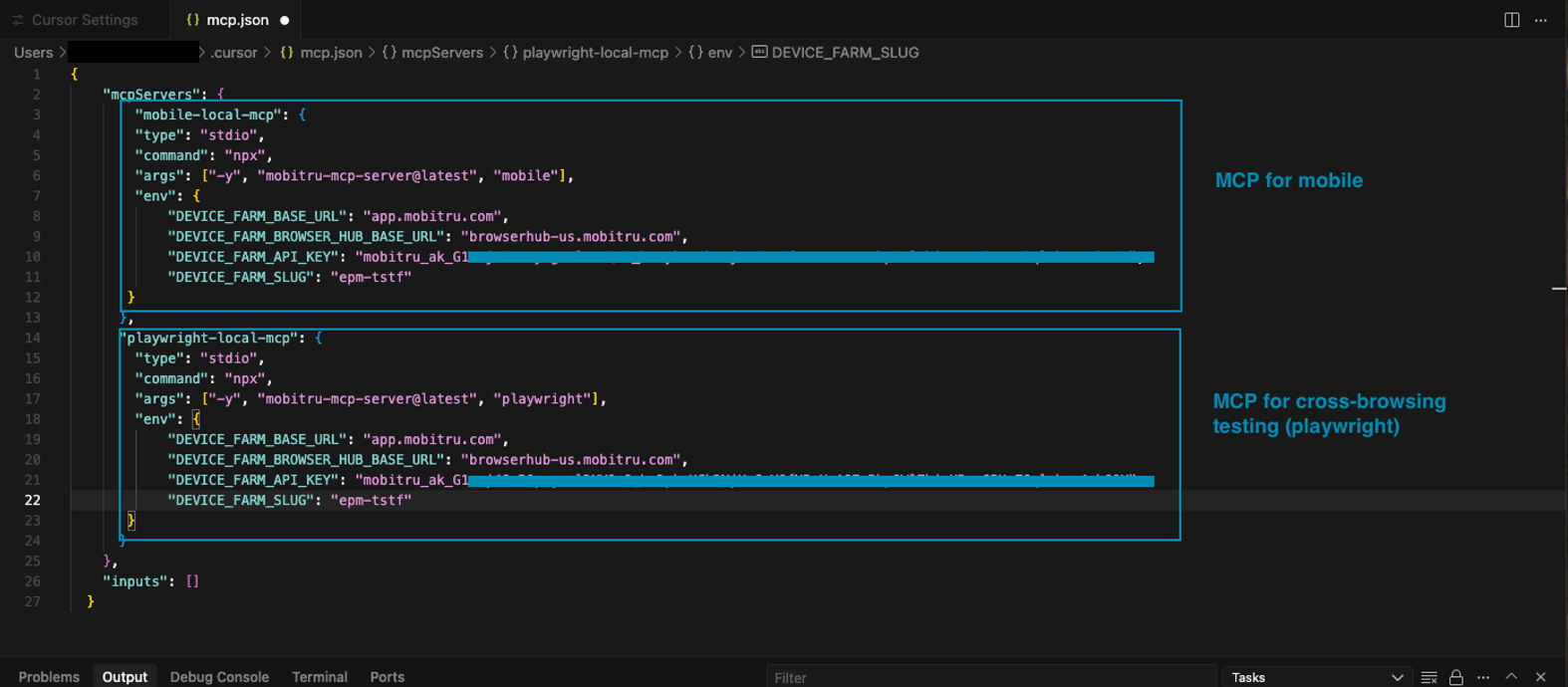The height and width of the screenshot is (687, 1568).
Task: Toggle output auto-scroll lock
Action: pos(1455,677)
